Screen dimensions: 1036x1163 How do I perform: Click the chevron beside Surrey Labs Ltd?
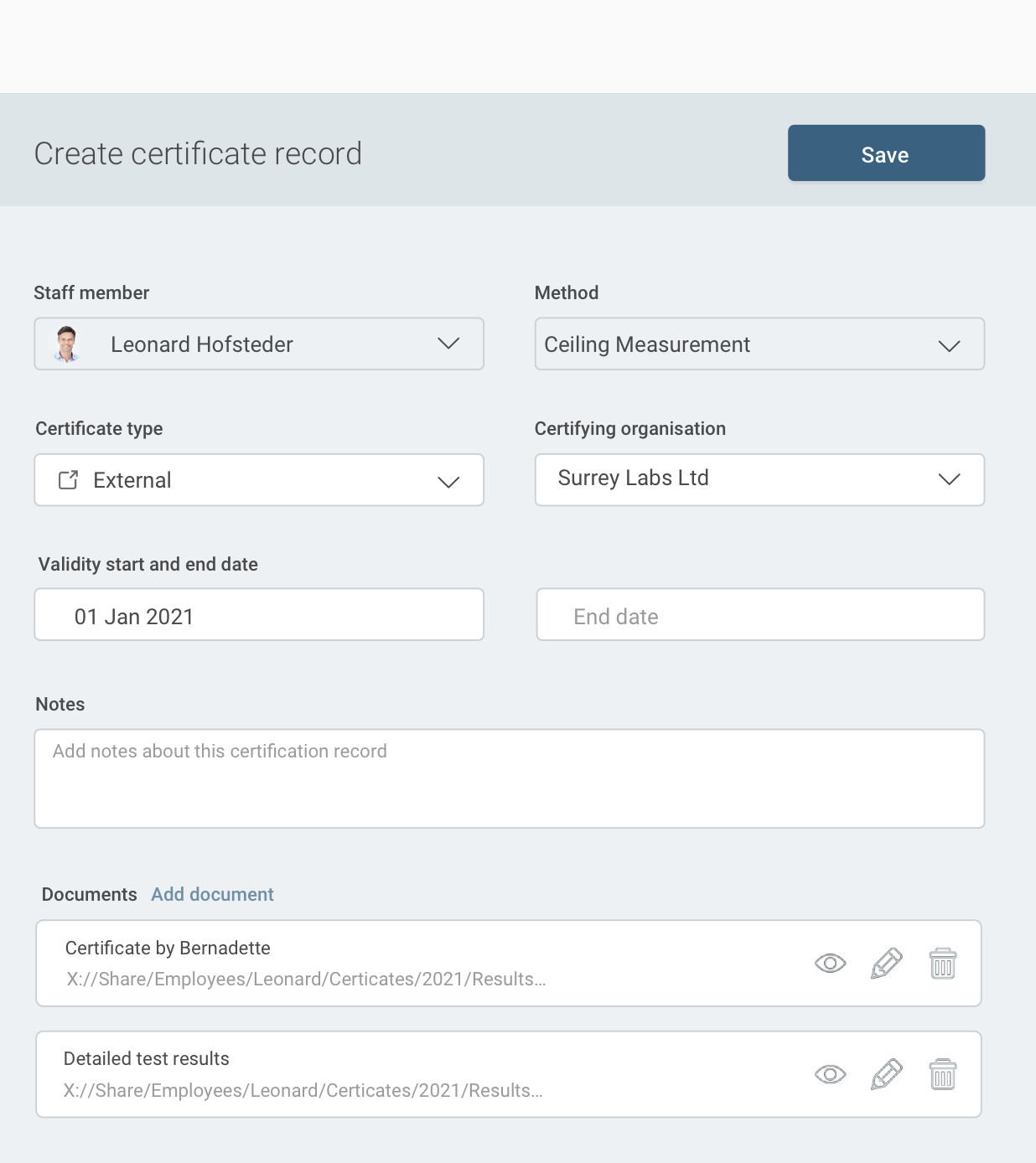tap(949, 479)
